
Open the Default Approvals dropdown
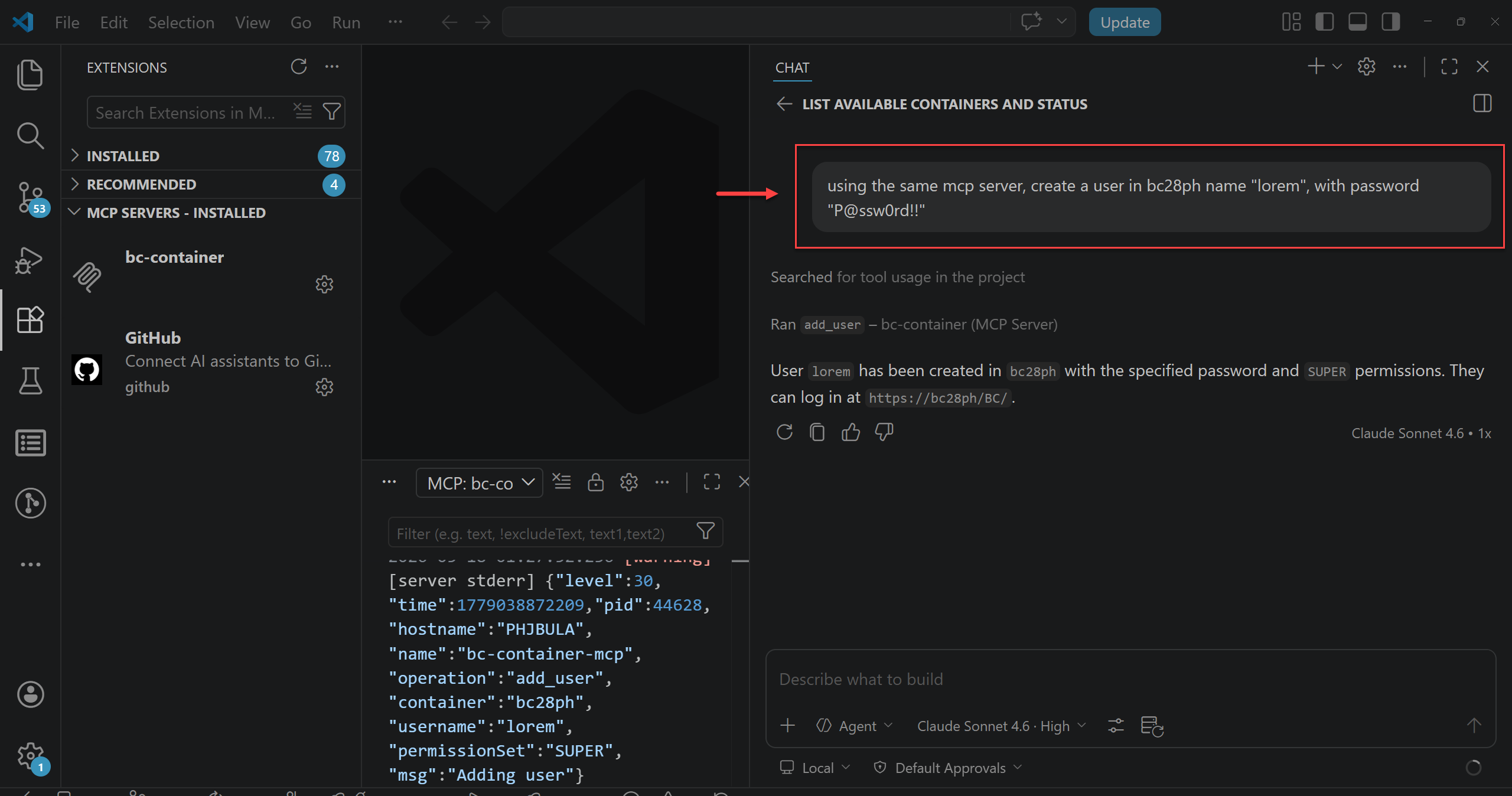tap(947, 768)
